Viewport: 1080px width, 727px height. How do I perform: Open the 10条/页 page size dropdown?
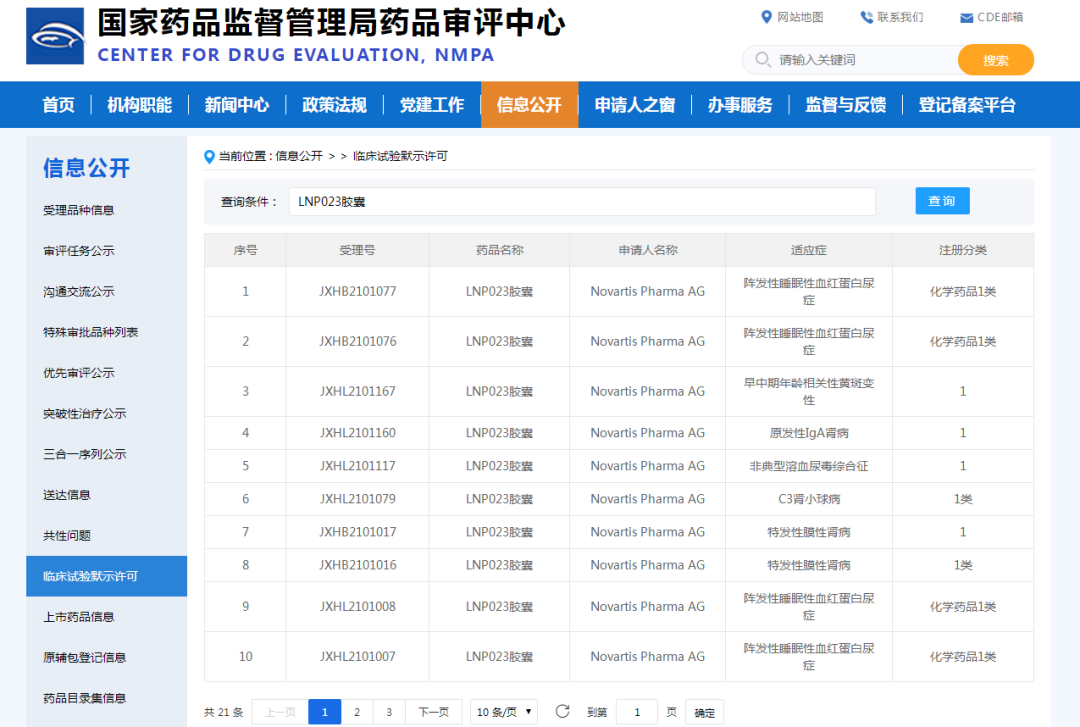(x=503, y=711)
